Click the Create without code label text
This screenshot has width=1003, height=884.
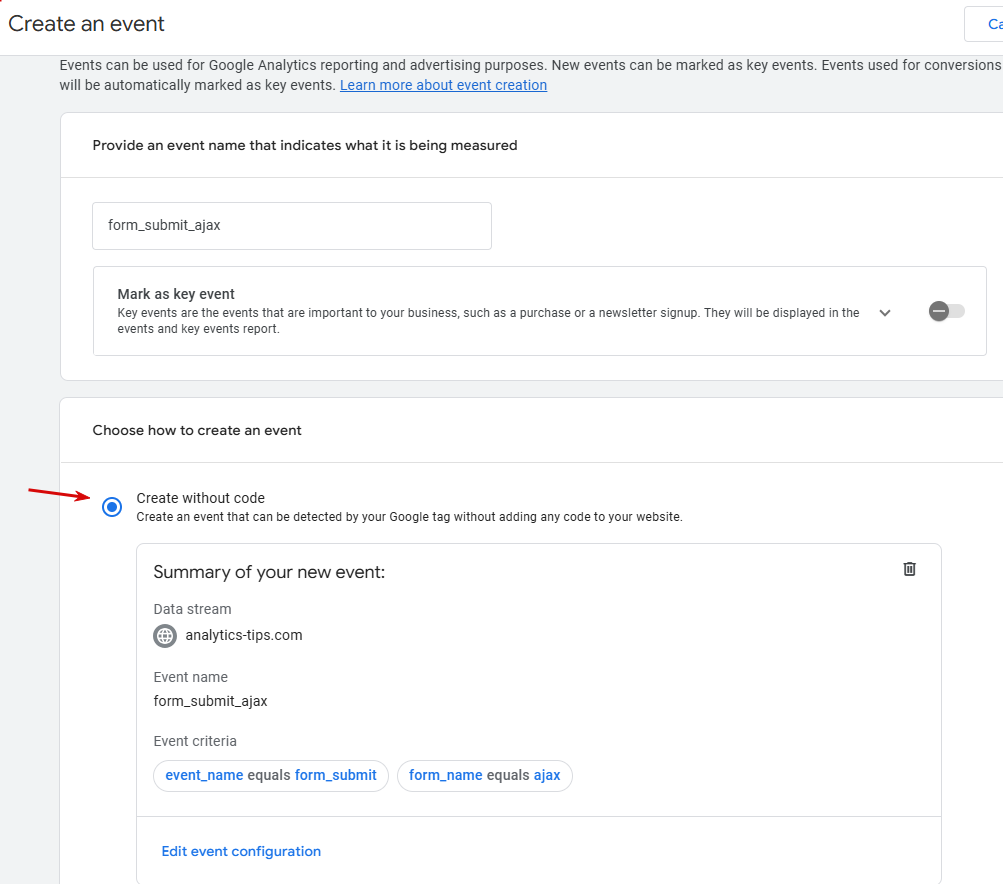(x=201, y=498)
